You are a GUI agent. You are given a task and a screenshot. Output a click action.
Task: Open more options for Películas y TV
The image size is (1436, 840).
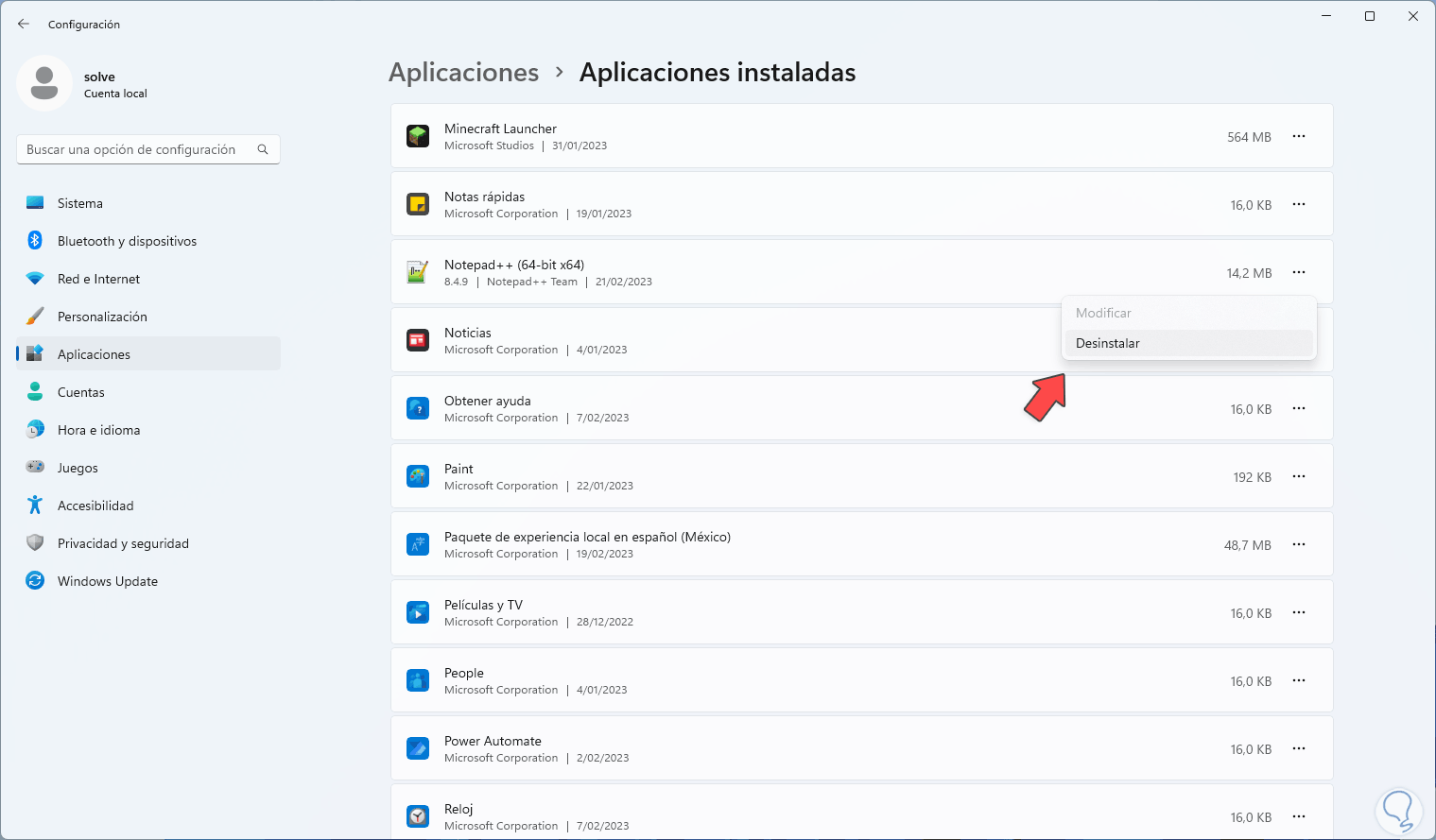coord(1299,613)
